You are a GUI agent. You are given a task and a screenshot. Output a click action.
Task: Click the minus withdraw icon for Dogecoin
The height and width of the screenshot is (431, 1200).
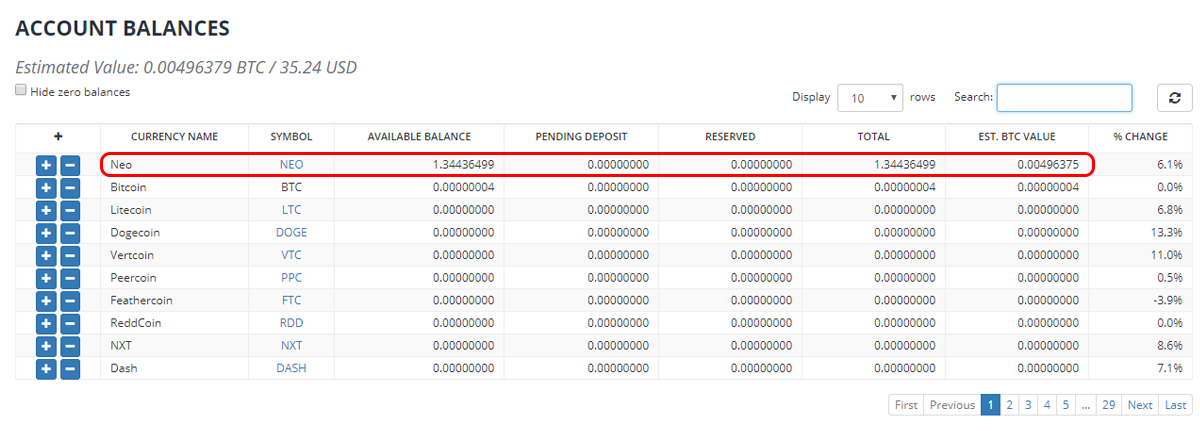point(70,233)
